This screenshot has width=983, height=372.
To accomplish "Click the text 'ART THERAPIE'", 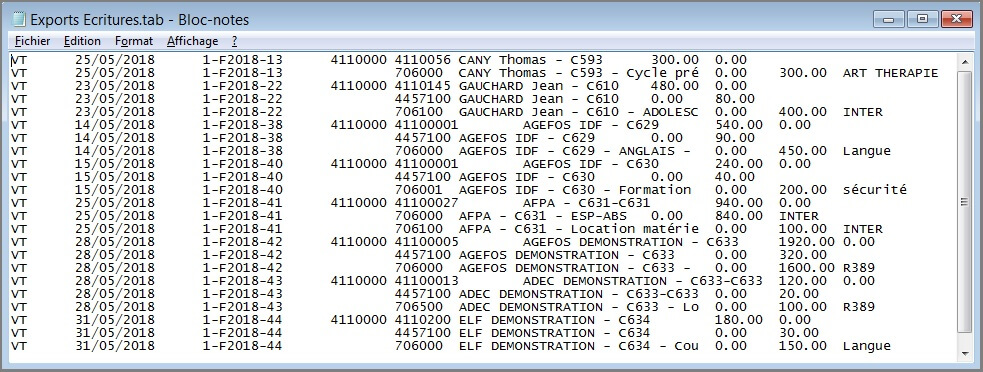I will [890, 73].
